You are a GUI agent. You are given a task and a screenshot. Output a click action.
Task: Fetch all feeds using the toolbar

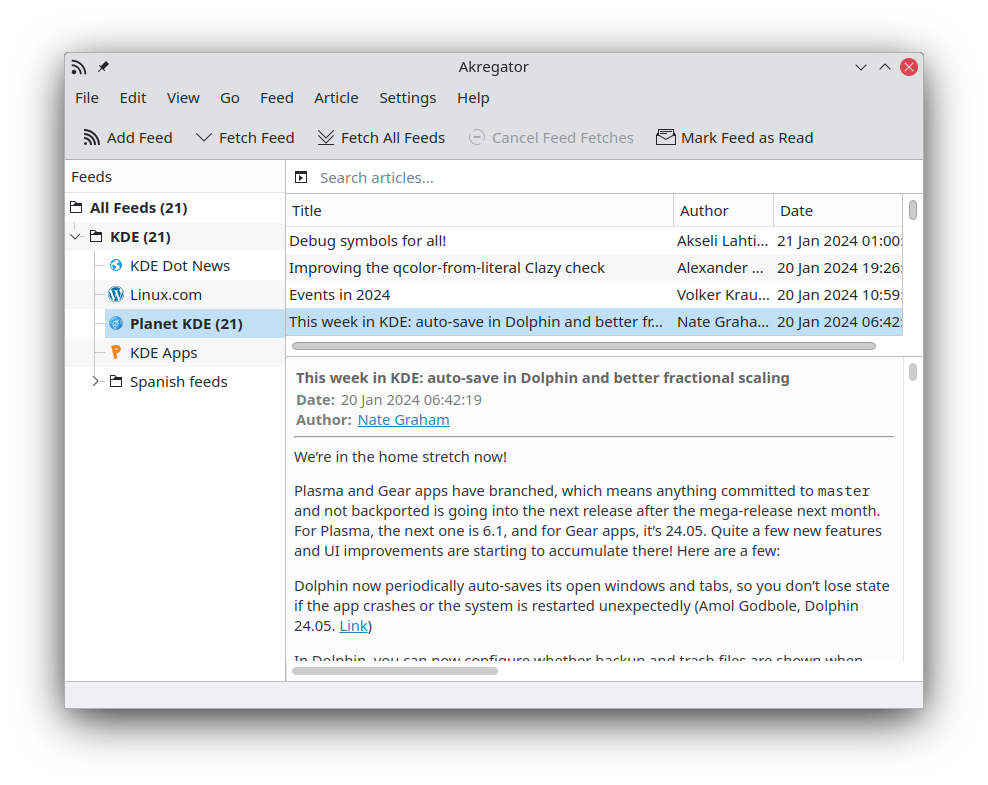click(381, 138)
